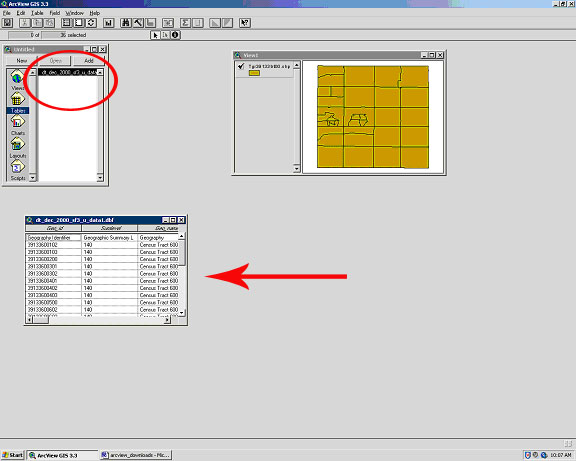The image size is (576, 461).
Task: Click project icon list scroll-up arrow
Action: 33,73
